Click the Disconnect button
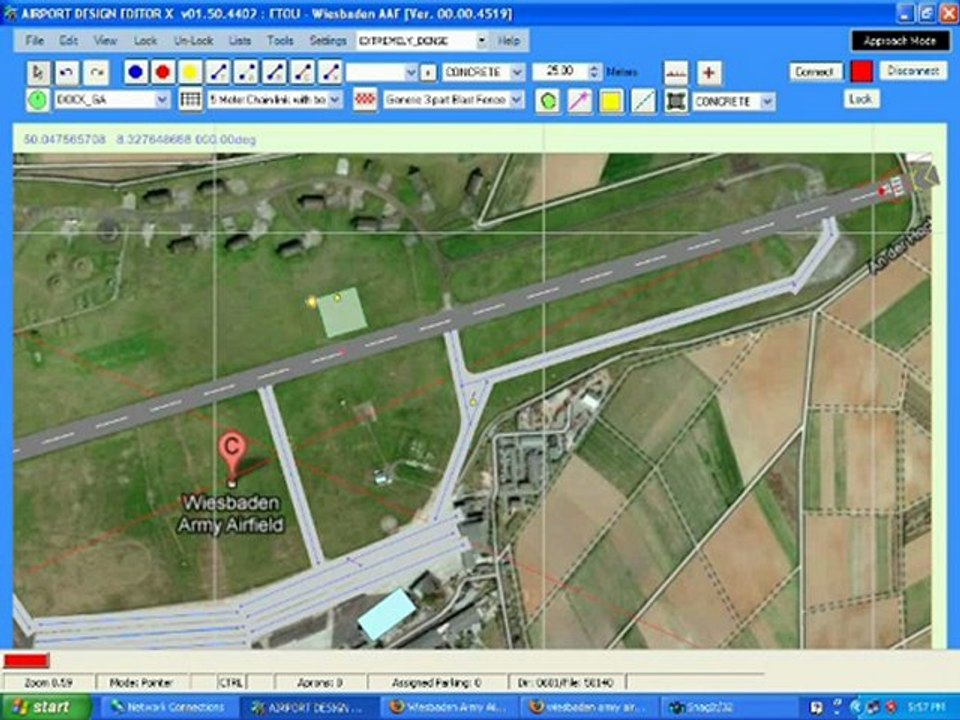 coord(913,71)
